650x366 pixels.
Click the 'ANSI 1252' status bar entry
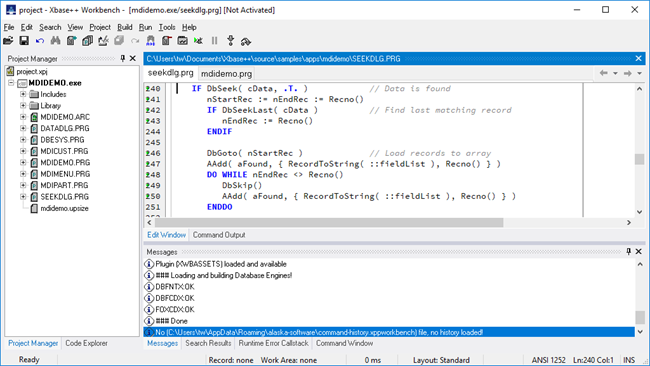[548, 360]
